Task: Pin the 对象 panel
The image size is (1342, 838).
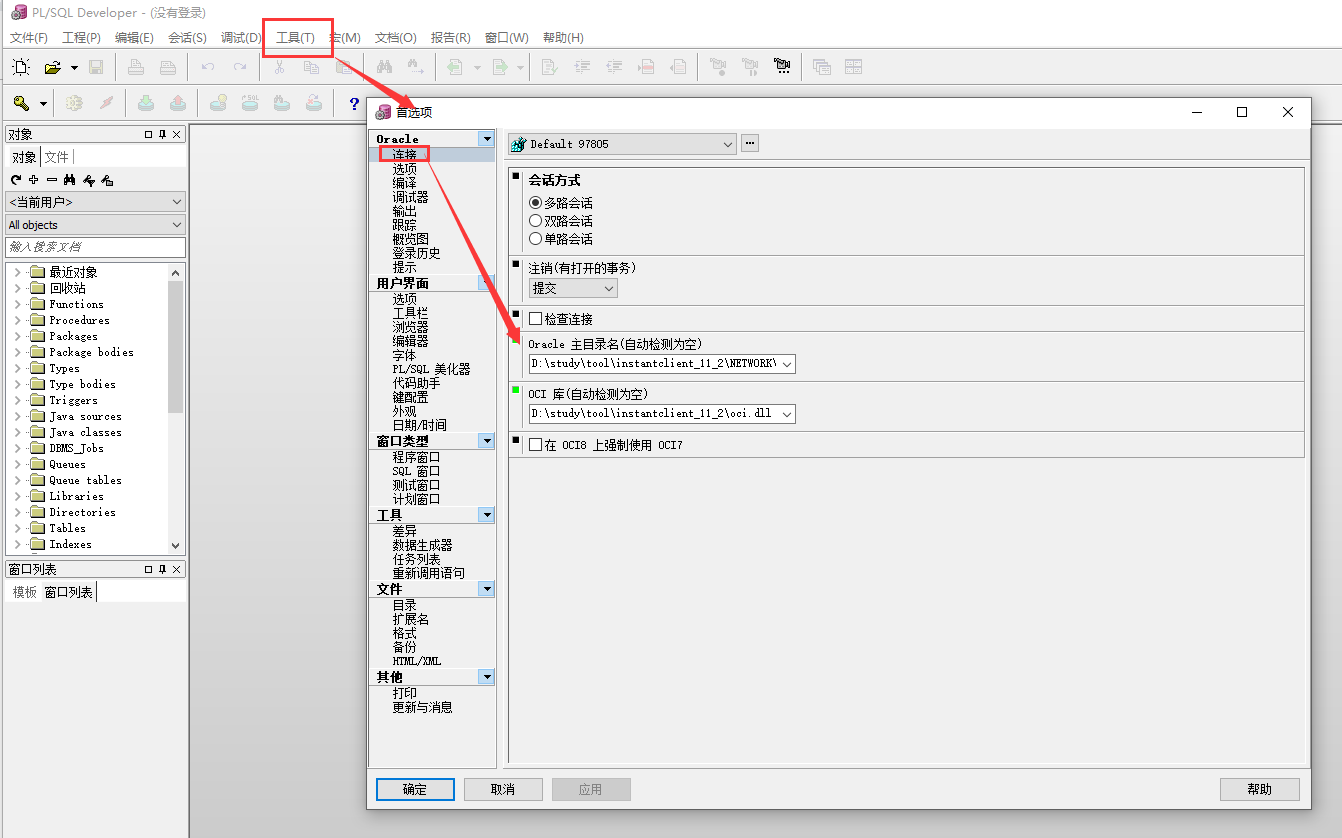Action: pos(163,134)
